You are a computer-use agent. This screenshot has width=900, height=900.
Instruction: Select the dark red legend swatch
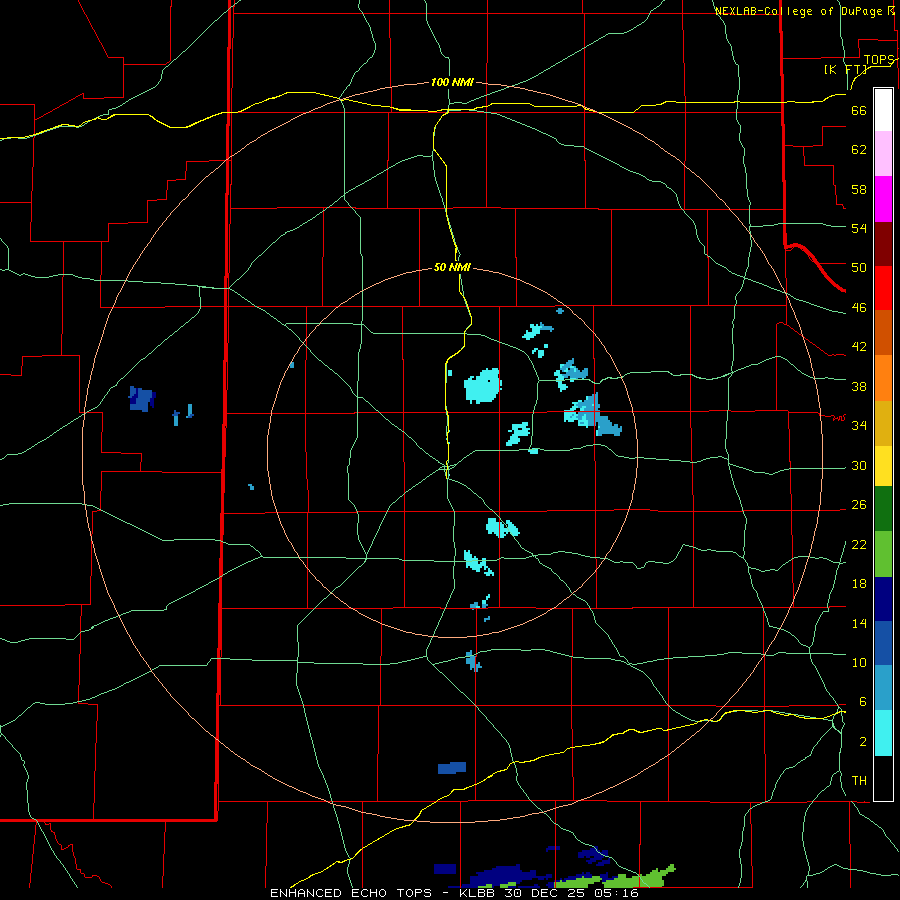pyautogui.click(x=883, y=243)
